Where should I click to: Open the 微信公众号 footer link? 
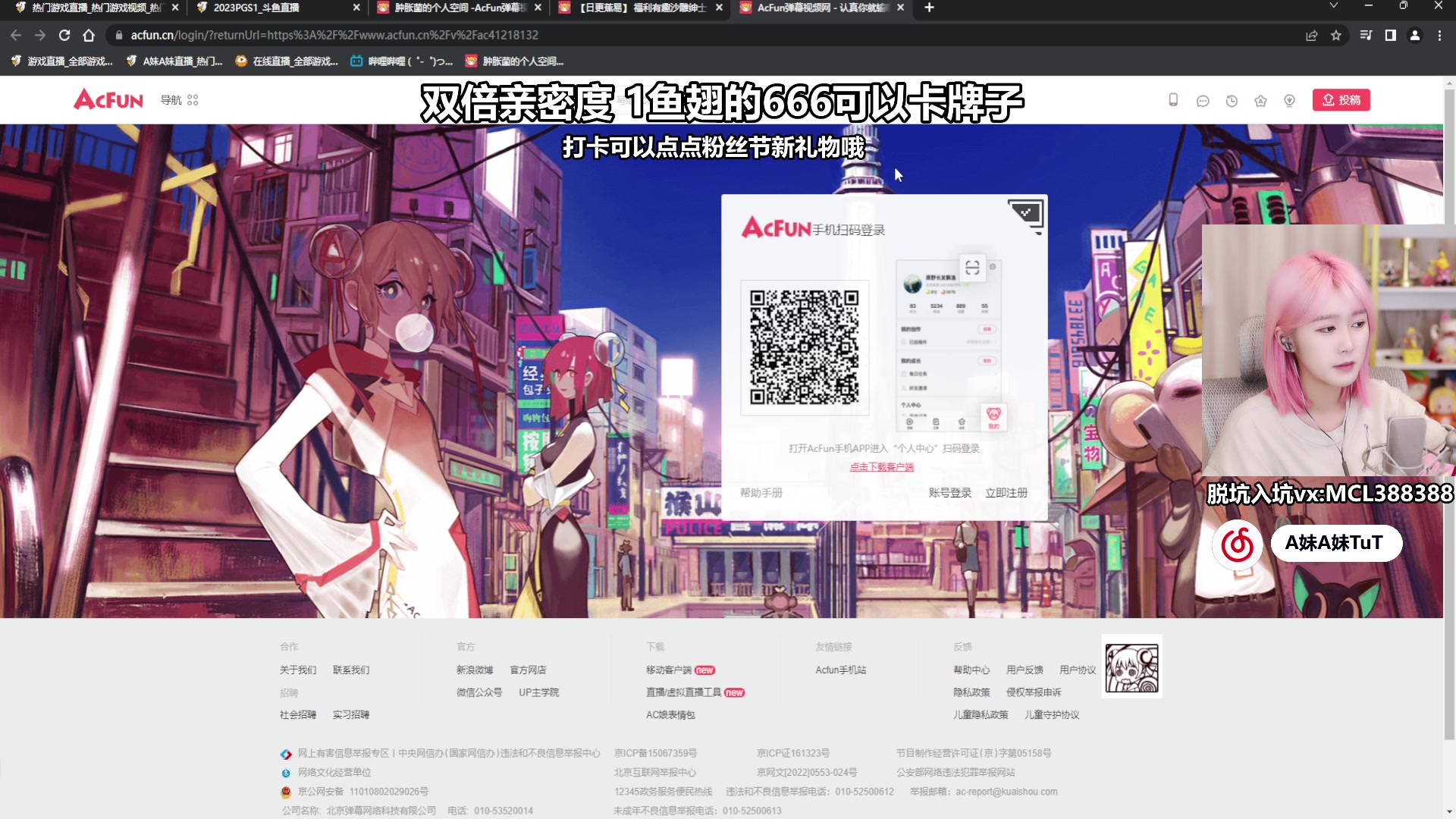(479, 692)
